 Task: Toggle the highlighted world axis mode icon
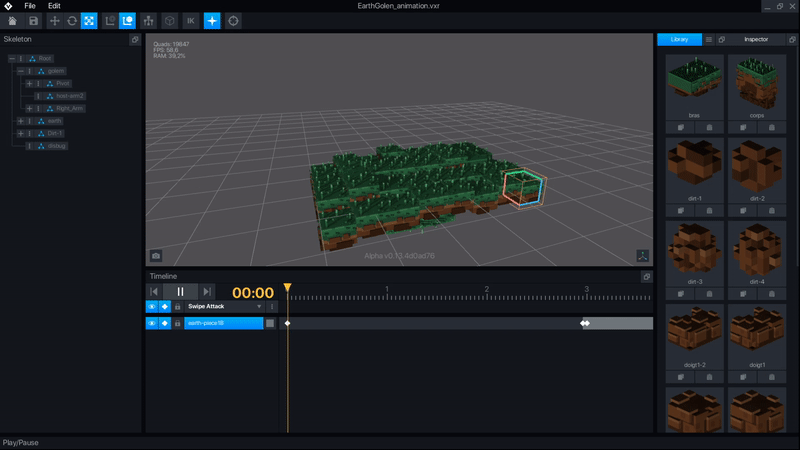(127, 21)
